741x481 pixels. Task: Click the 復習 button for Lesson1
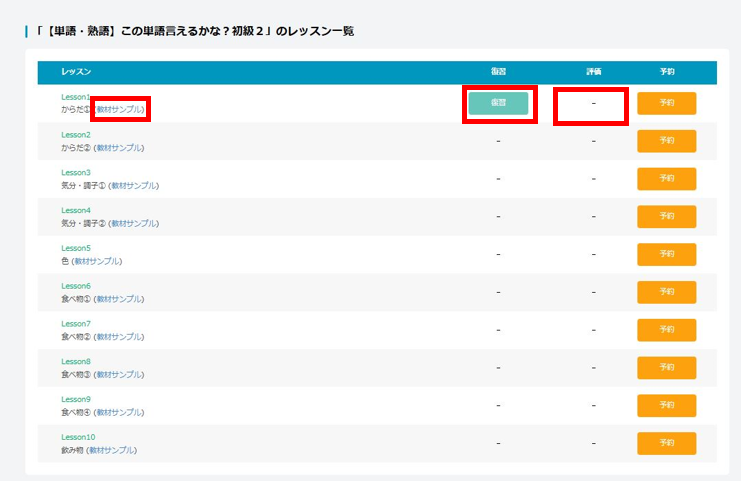point(498,103)
